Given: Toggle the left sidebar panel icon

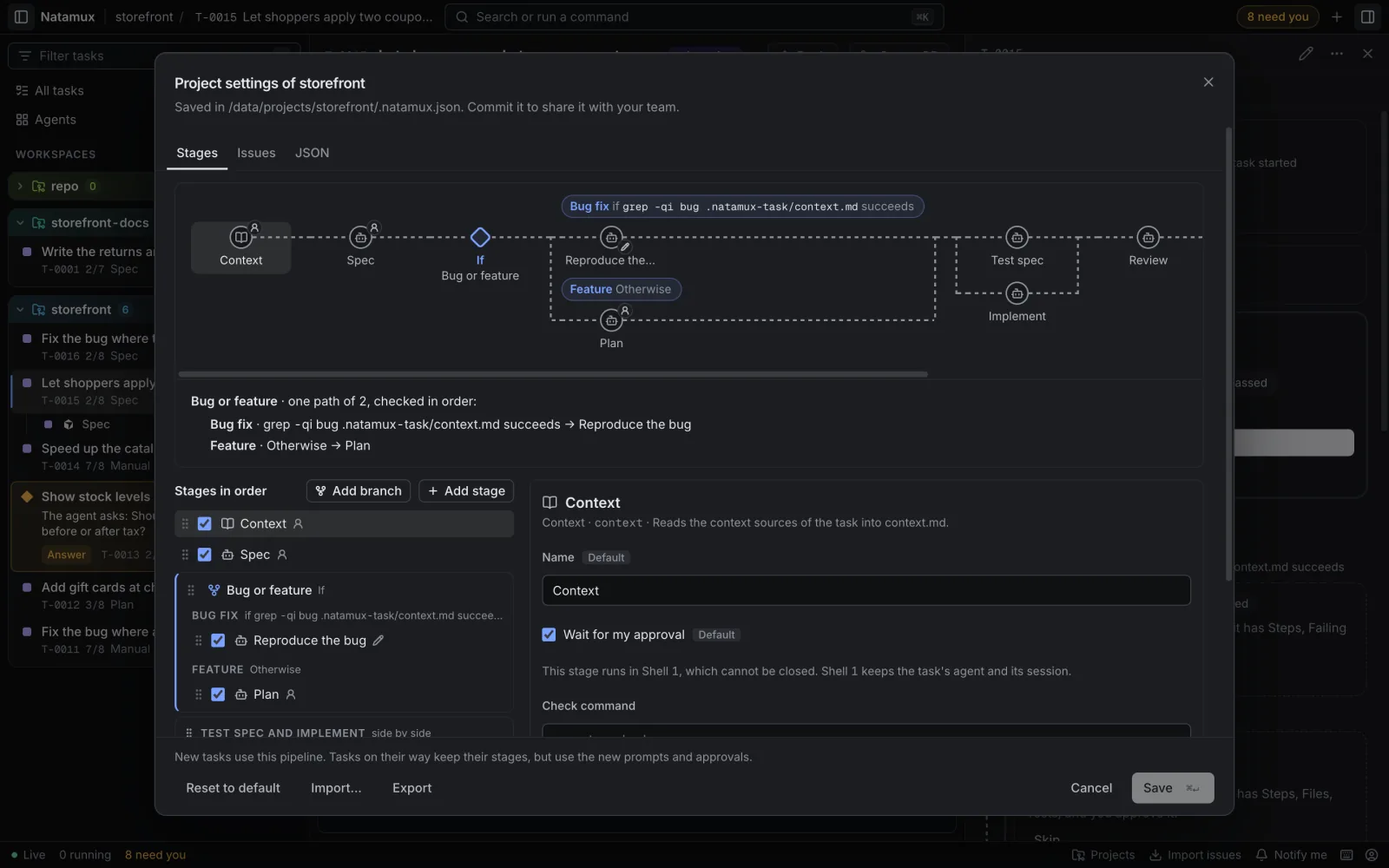Looking at the screenshot, I should click(21, 16).
